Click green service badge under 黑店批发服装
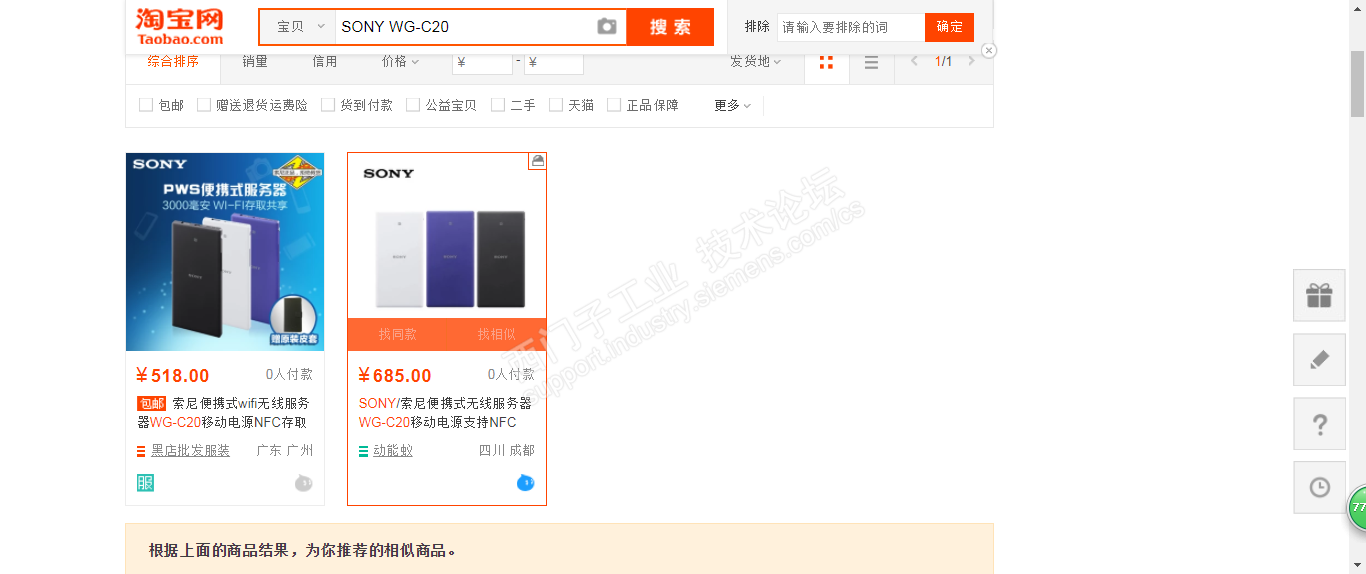Screen dimensions: 1366x574 click(145, 483)
